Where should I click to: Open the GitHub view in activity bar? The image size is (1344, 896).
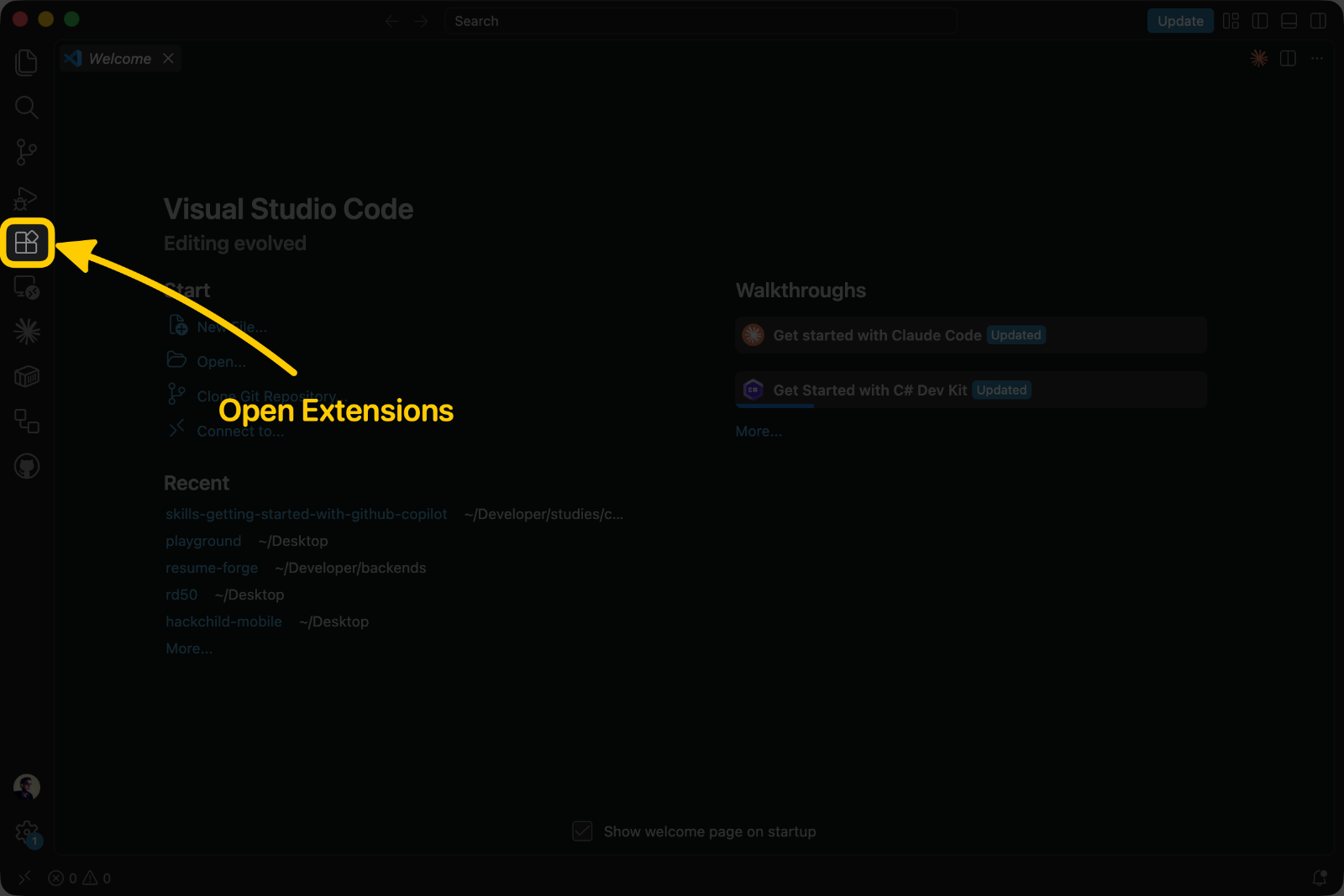point(27,466)
